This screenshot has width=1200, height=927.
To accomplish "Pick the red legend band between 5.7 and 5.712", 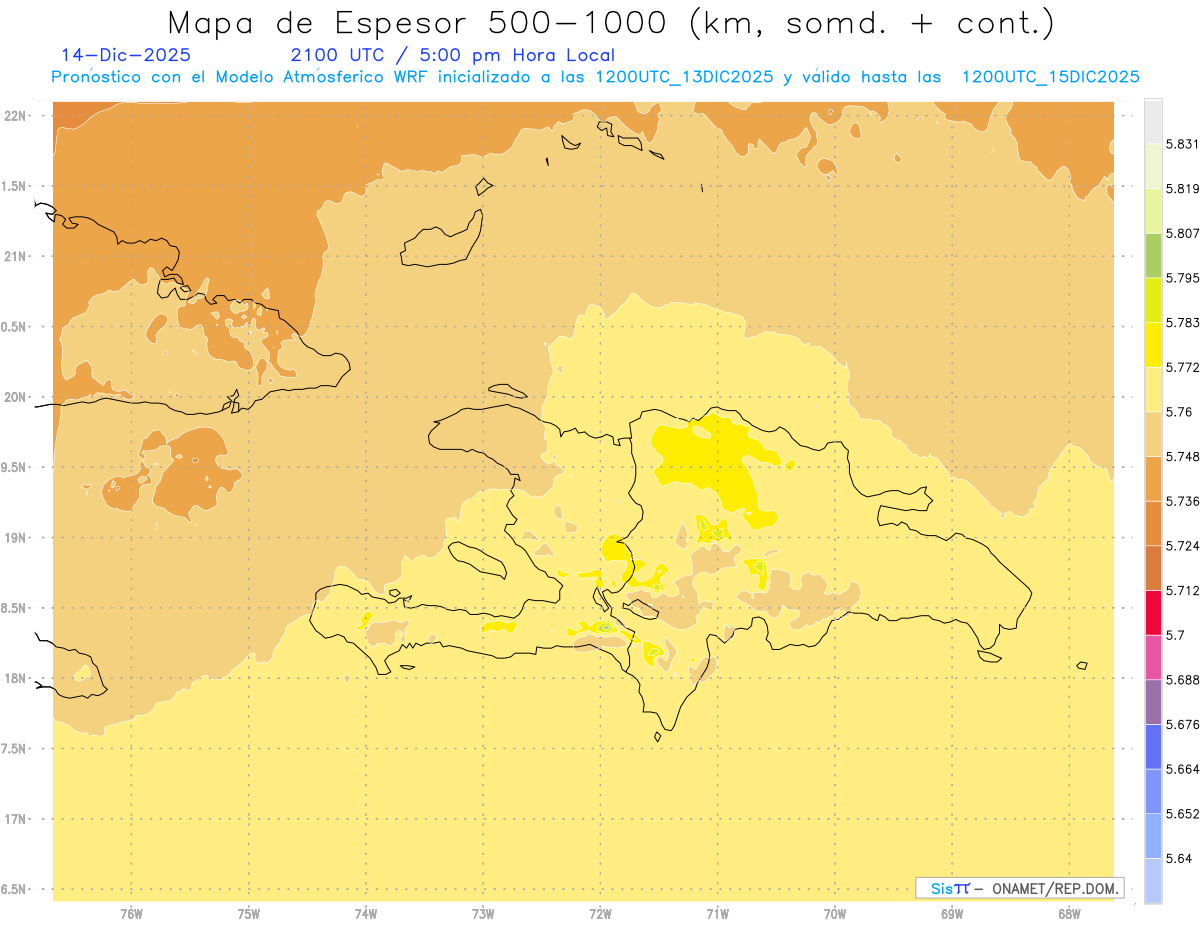I will pos(1153,612).
